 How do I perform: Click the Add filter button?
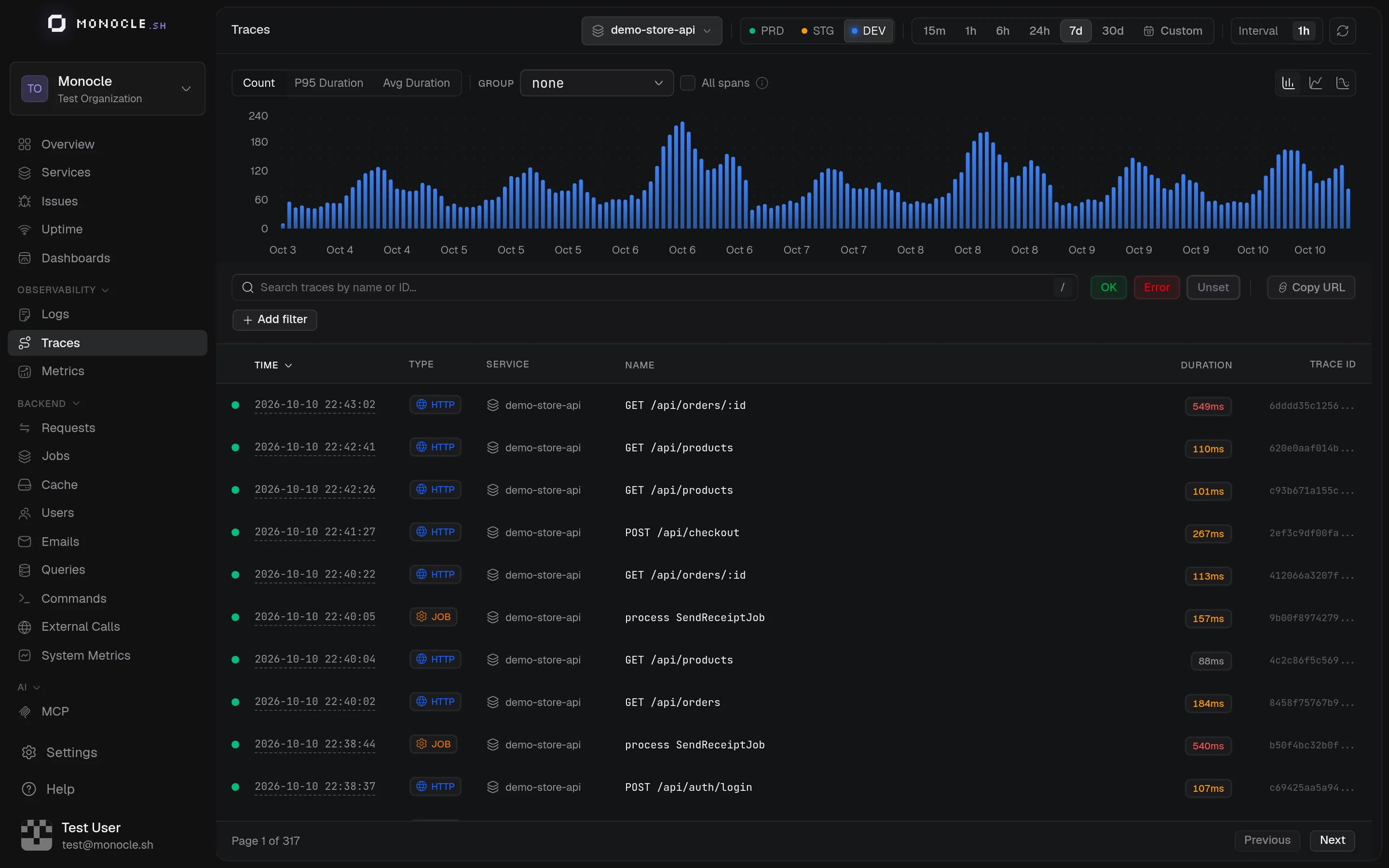(275, 320)
